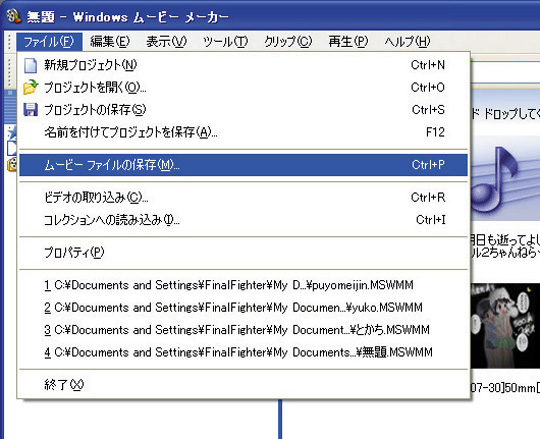
Task: Choose プロジェクトの保存(S) entry
Action: point(243,110)
